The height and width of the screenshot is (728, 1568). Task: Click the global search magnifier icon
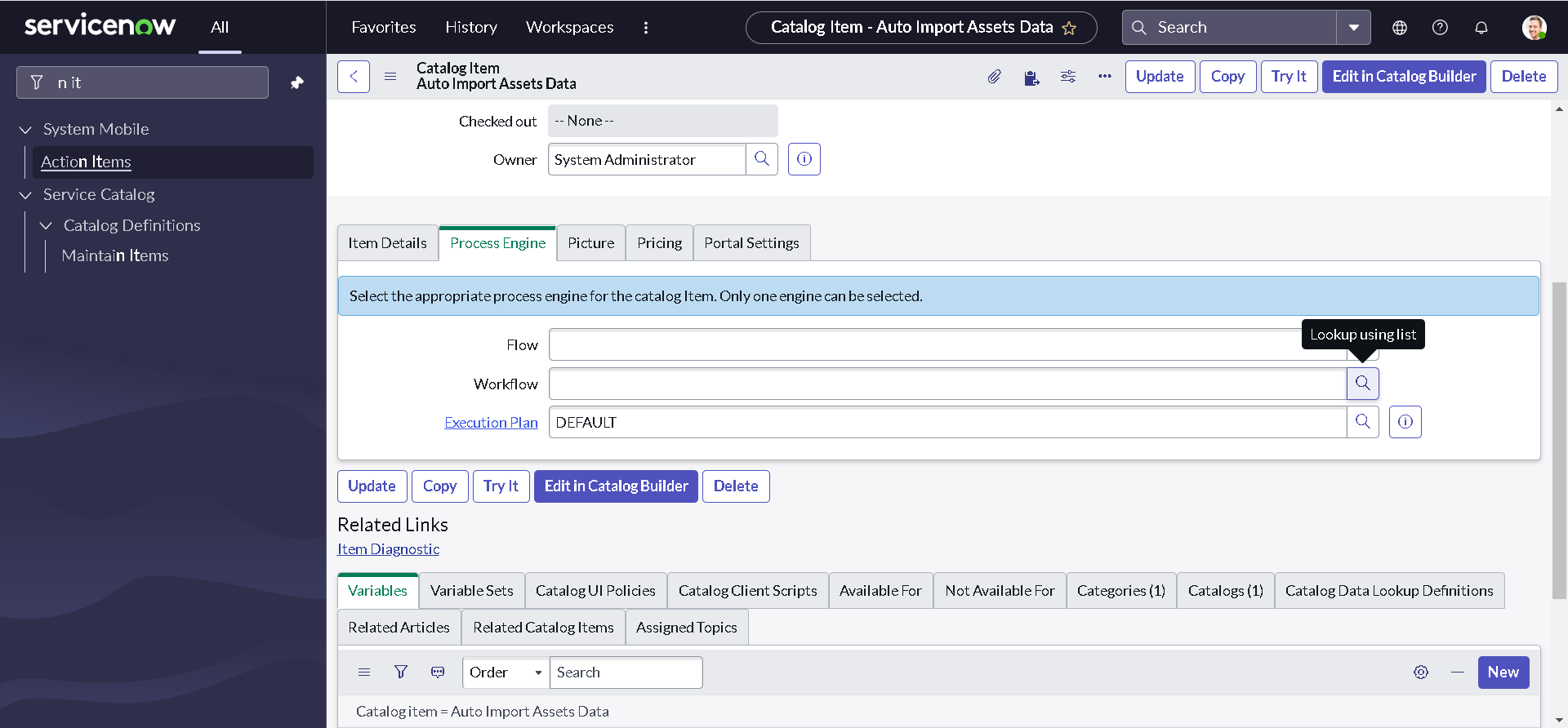(1139, 27)
